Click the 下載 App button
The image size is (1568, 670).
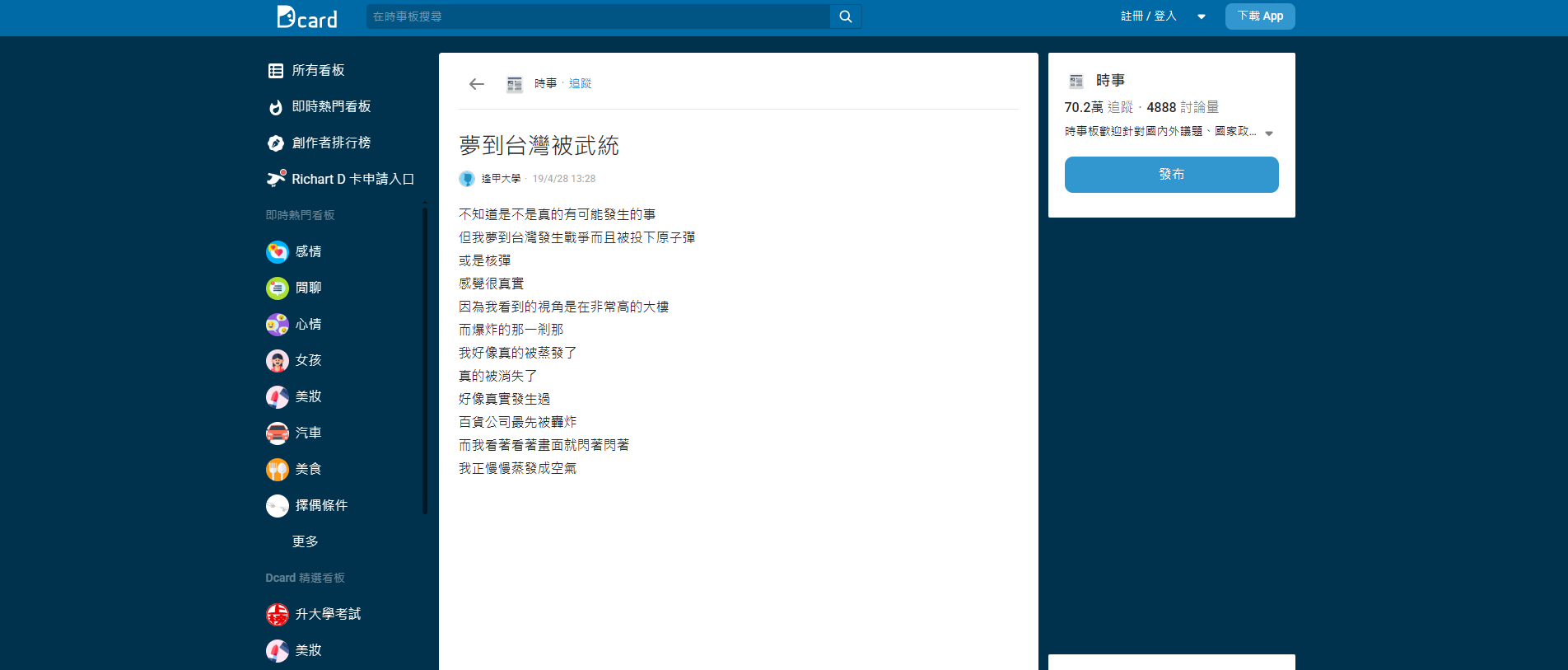click(x=1259, y=16)
